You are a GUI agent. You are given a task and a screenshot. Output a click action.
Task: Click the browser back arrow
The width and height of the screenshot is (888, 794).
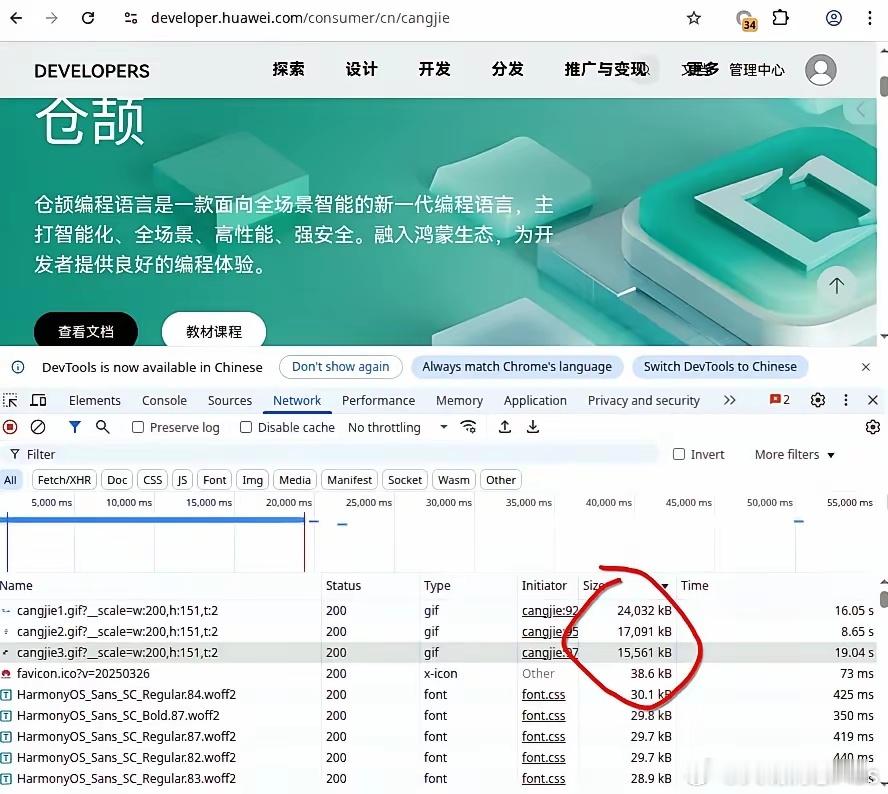point(16,18)
